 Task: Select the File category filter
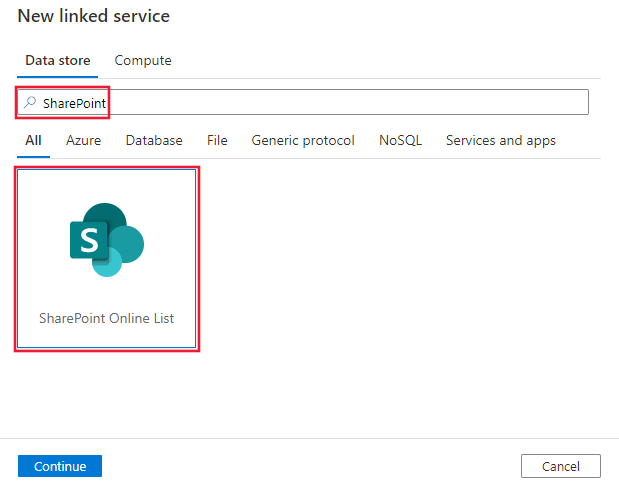(x=217, y=140)
